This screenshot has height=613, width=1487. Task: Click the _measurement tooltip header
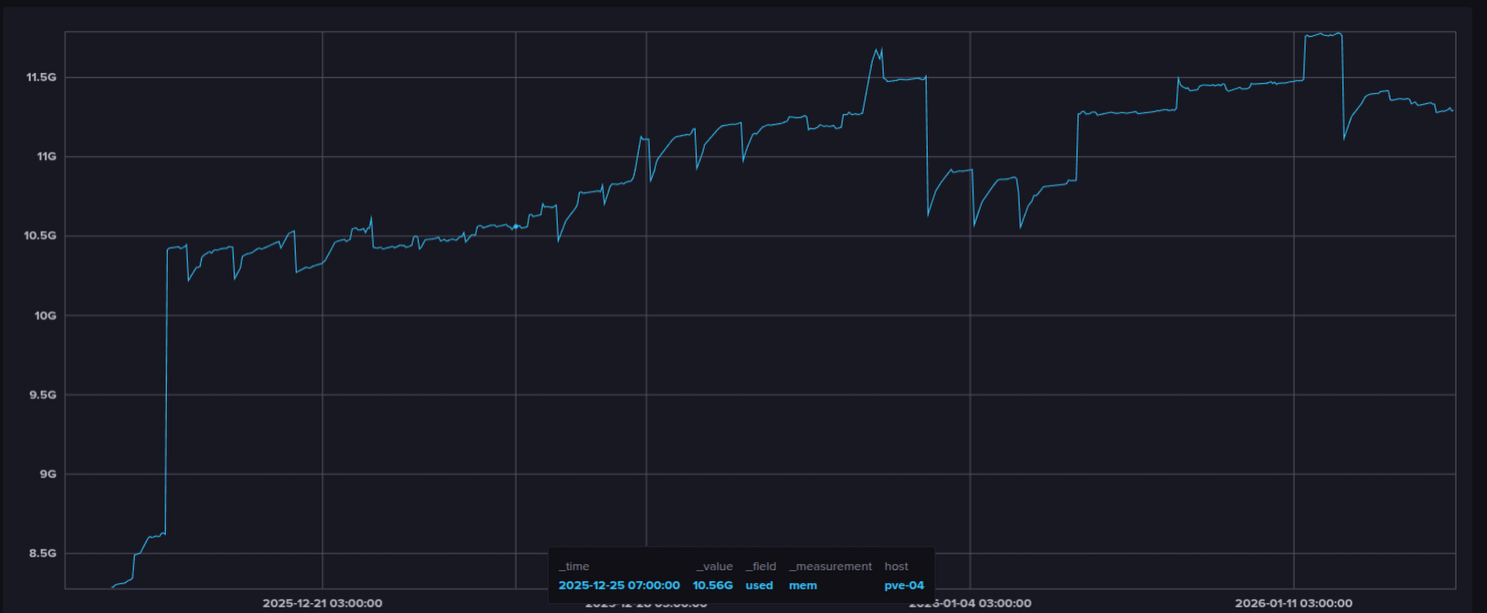point(830,567)
